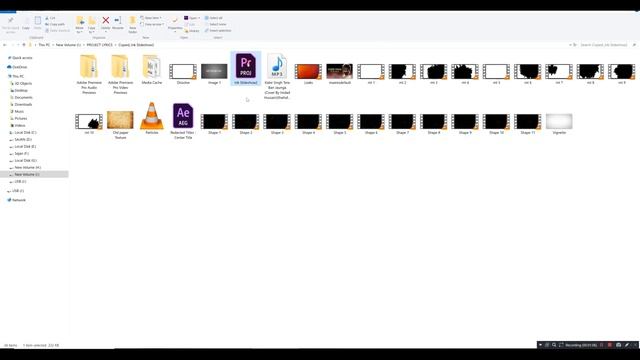Click History in the Open group
Image resolution: width=640 pixels, height=360 pixels.
point(192,31)
